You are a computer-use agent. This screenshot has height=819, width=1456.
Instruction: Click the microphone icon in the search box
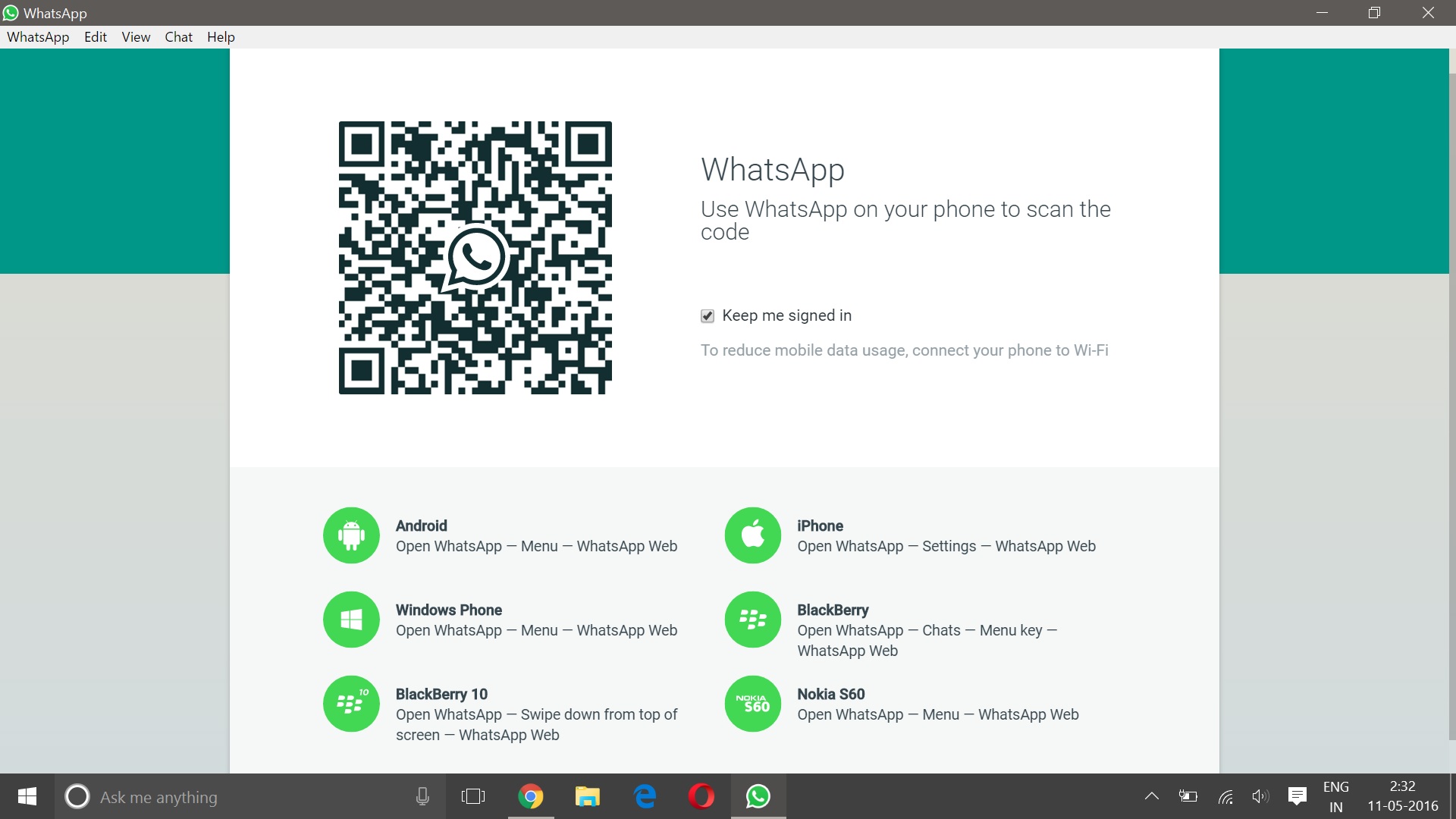[422, 796]
